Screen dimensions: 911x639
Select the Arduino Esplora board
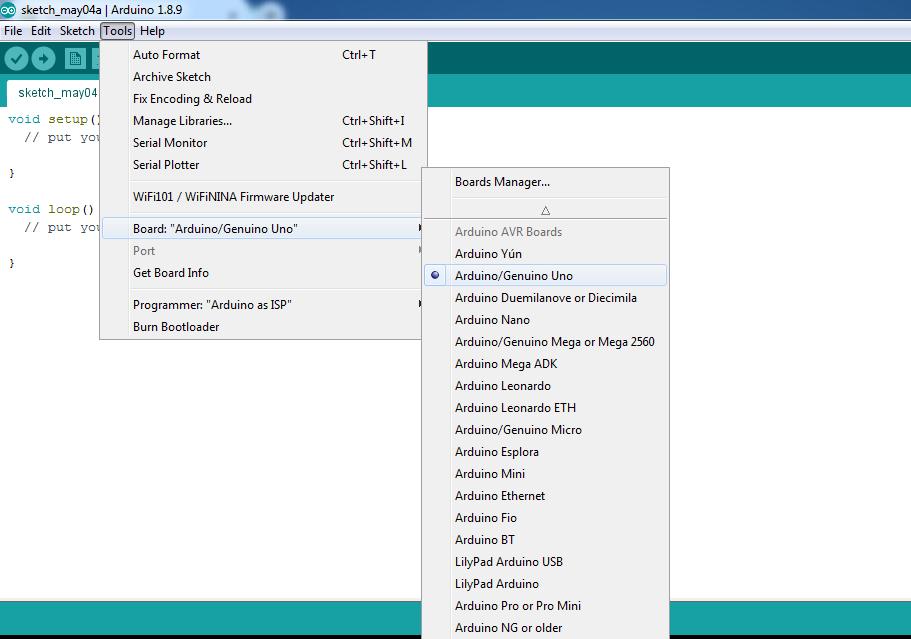coord(546,453)
